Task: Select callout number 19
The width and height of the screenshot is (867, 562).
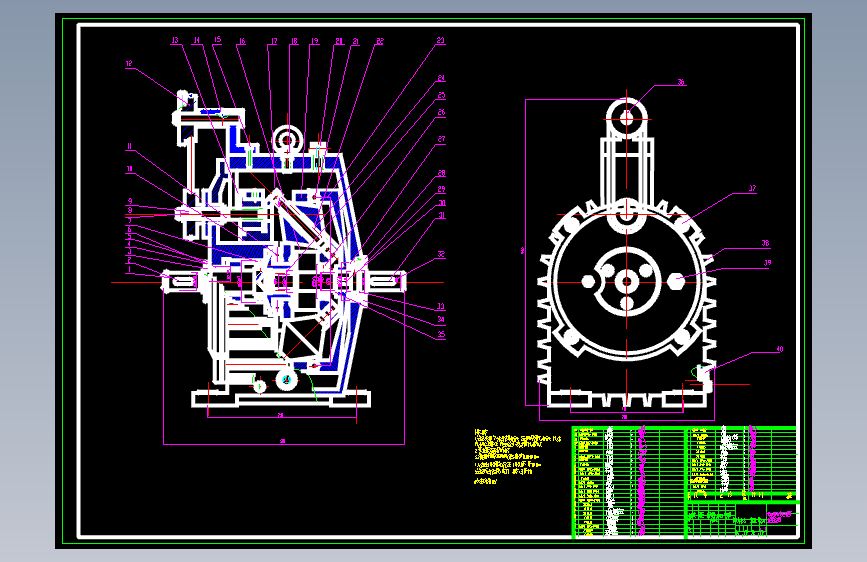Action: tap(315, 41)
